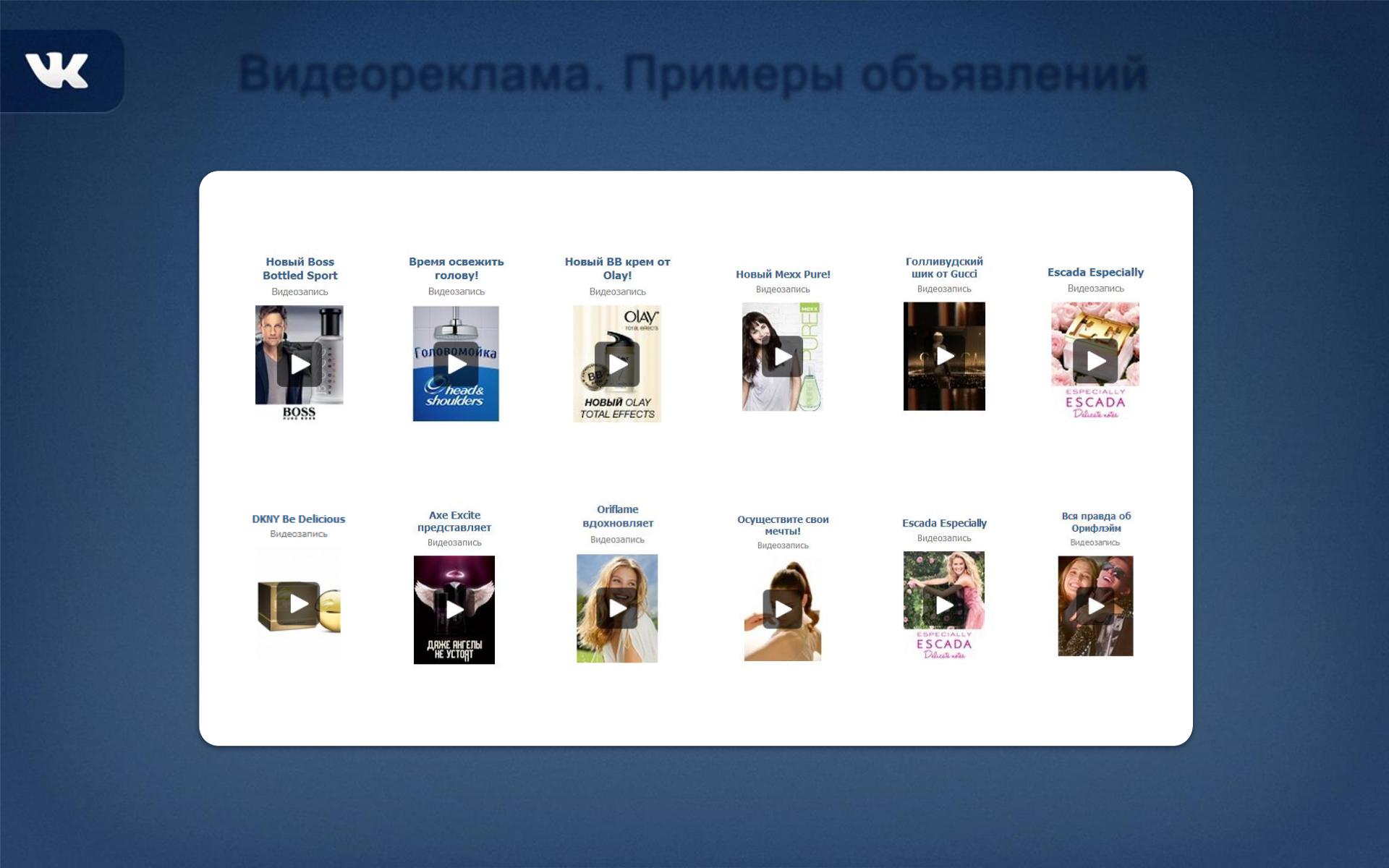Screen dimensions: 1389x868
Task: Click the VK logo icon
Action: [56, 71]
